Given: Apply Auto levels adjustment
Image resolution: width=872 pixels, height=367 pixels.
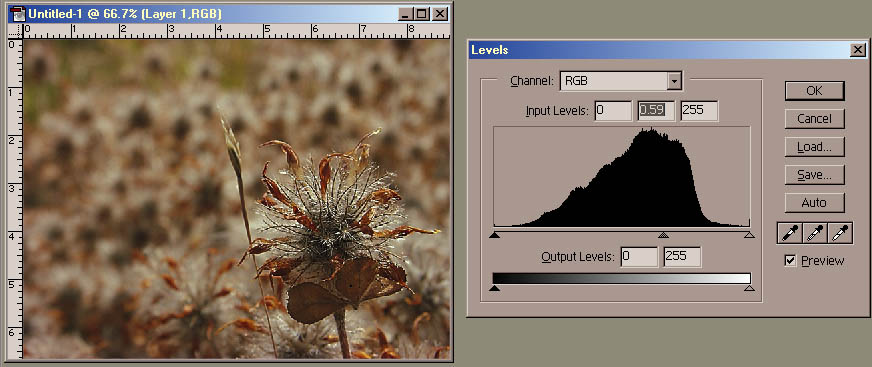Looking at the screenshot, I should click(x=814, y=203).
